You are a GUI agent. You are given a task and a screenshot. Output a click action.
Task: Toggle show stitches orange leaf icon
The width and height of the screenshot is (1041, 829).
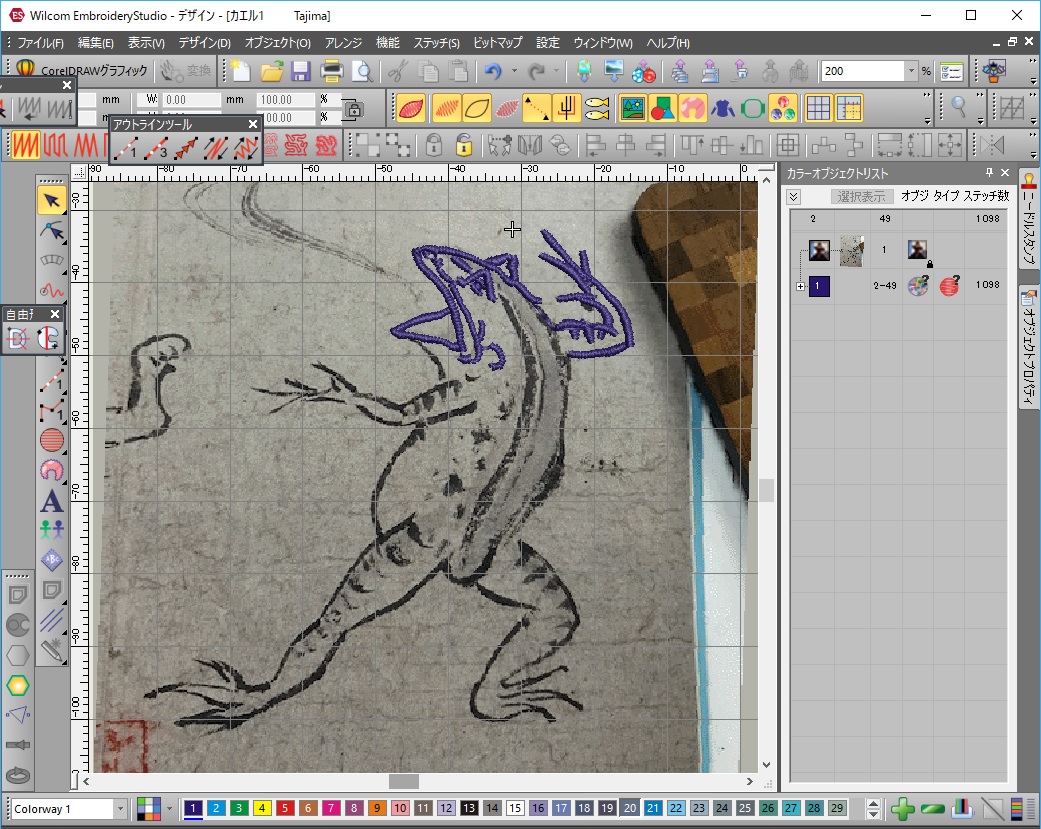pos(447,108)
